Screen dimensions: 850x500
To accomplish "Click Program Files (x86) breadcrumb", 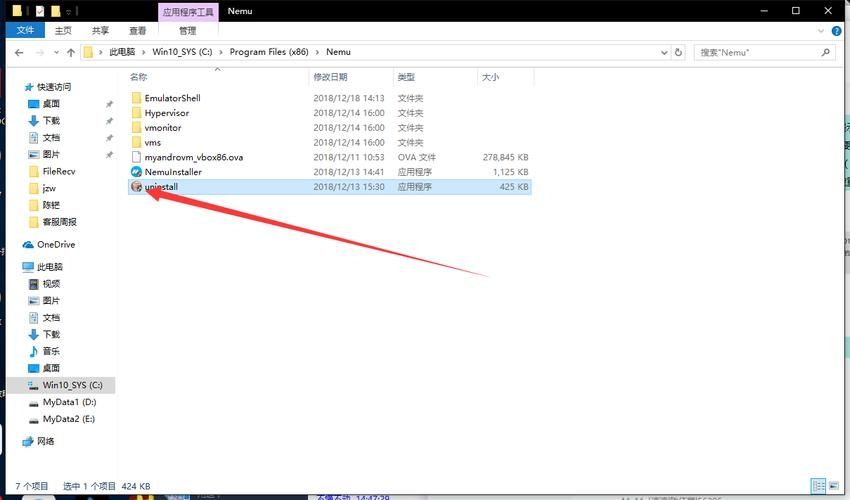I will click(x=269, y=52).
